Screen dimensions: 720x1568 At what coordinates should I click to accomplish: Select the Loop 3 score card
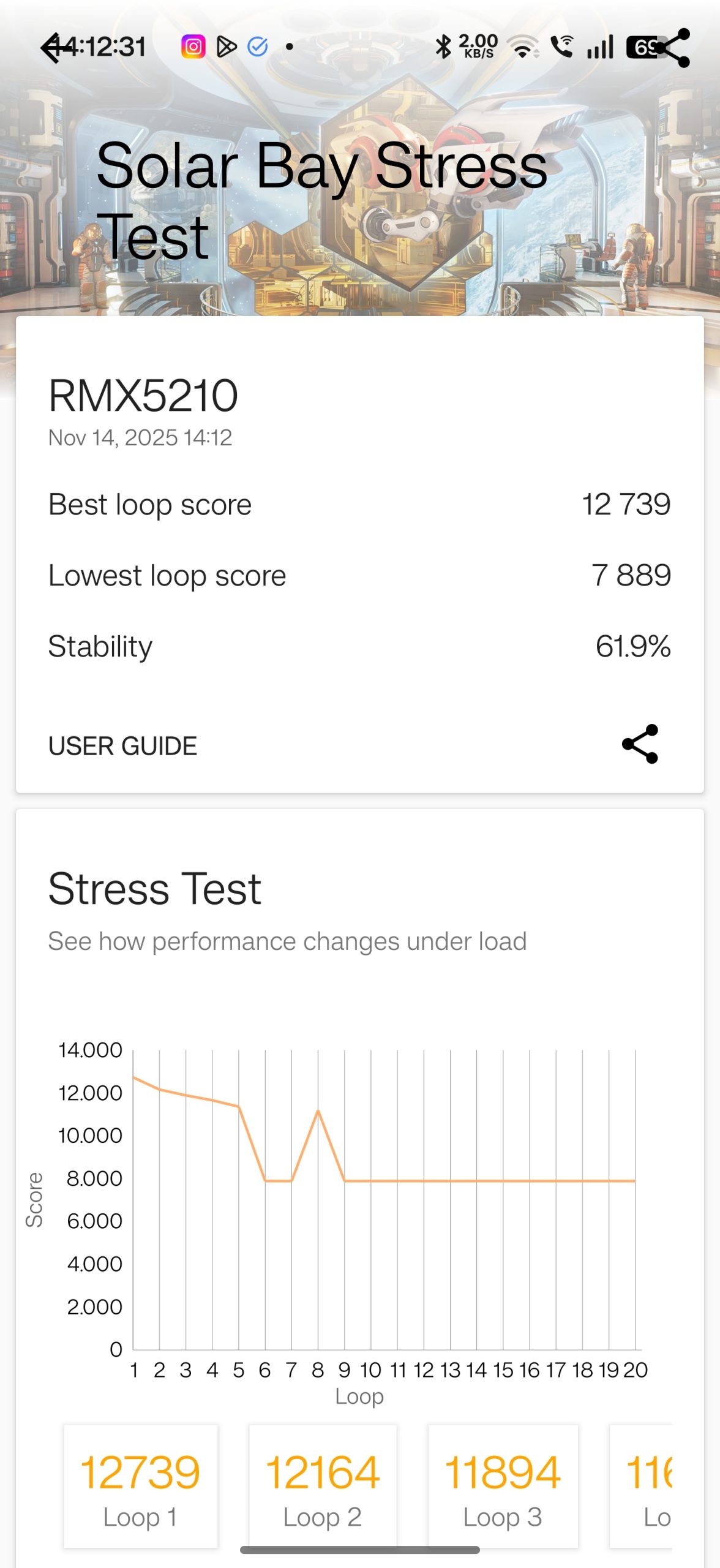click(x=503, y=1486)
